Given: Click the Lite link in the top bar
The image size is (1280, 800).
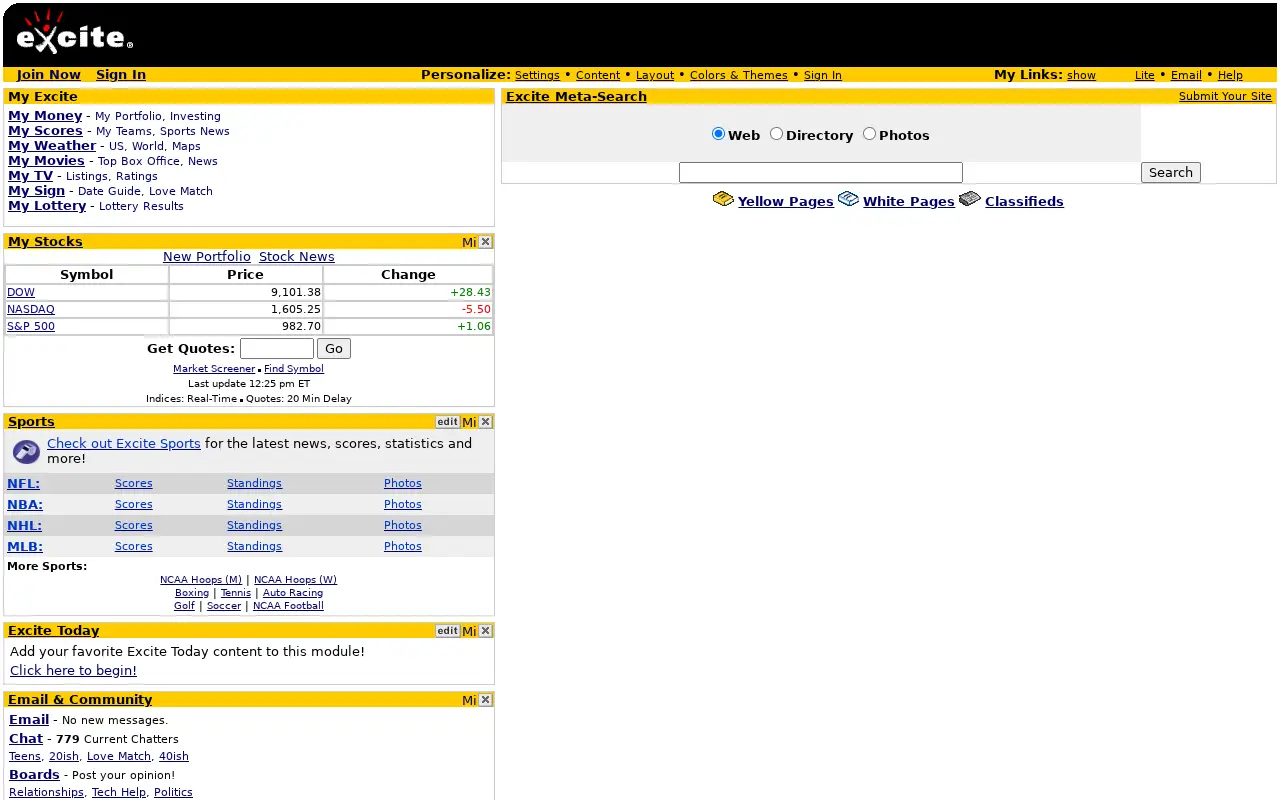Looking at the screenshot, I should click(x=1145, y=75).
